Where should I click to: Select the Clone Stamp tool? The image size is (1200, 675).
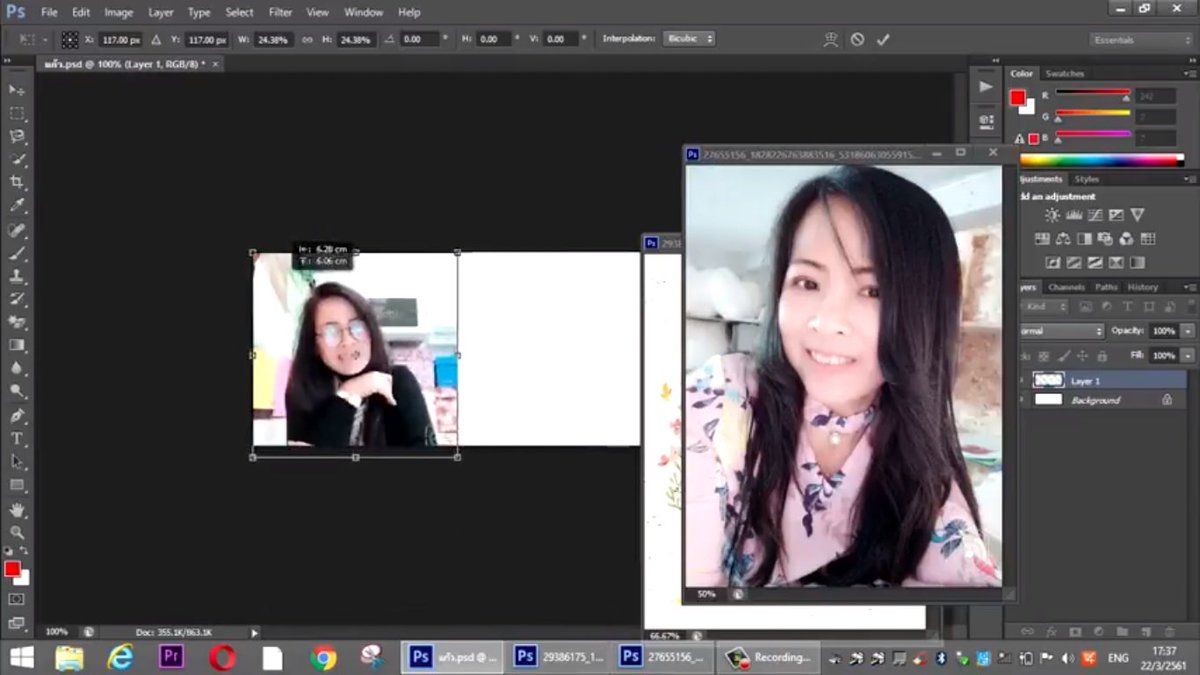pyautogui.click(x=17, y=275)
